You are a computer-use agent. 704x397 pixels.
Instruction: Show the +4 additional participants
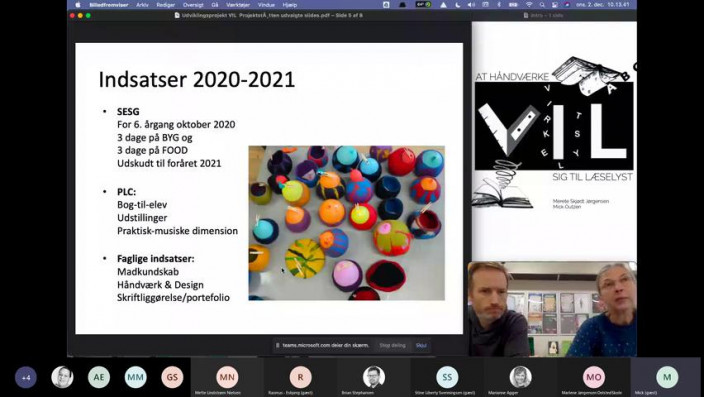[x=26, y=377]
